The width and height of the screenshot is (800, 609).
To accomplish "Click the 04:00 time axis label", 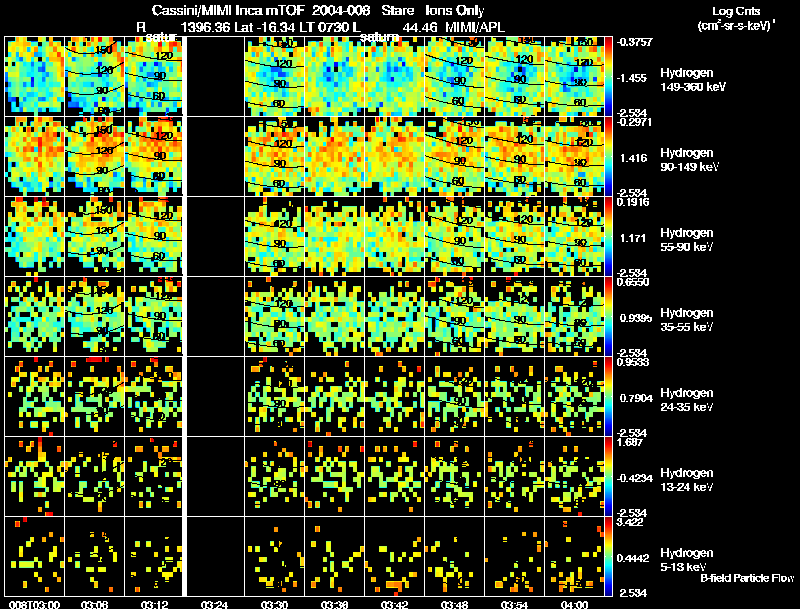I will [574, 605].
